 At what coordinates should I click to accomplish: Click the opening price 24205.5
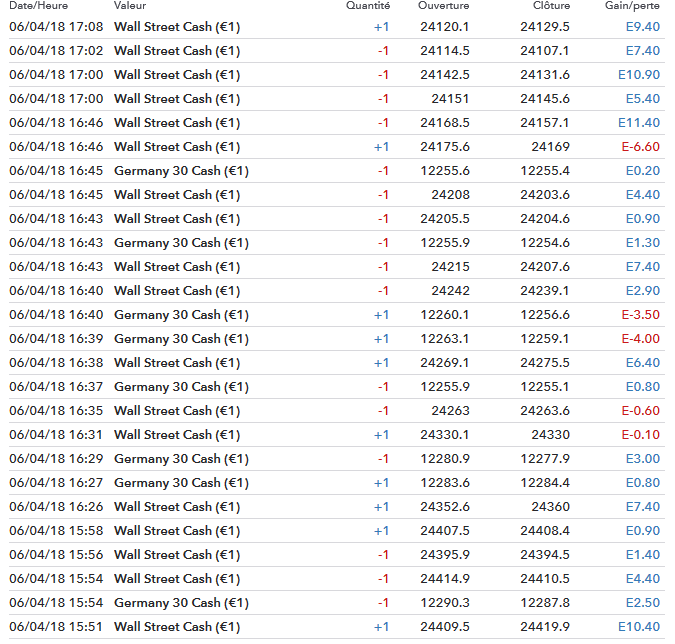445,219
